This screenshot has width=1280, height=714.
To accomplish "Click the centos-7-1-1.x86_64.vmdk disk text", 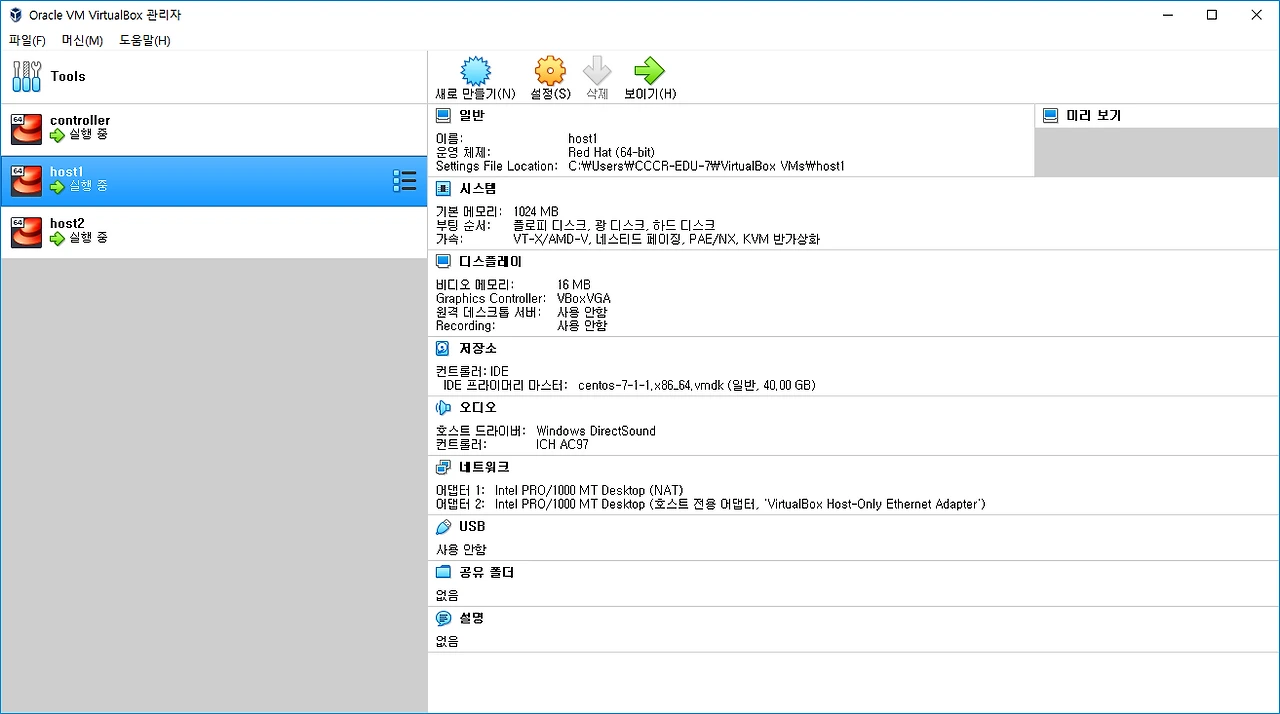I will [x=696, y=385].
